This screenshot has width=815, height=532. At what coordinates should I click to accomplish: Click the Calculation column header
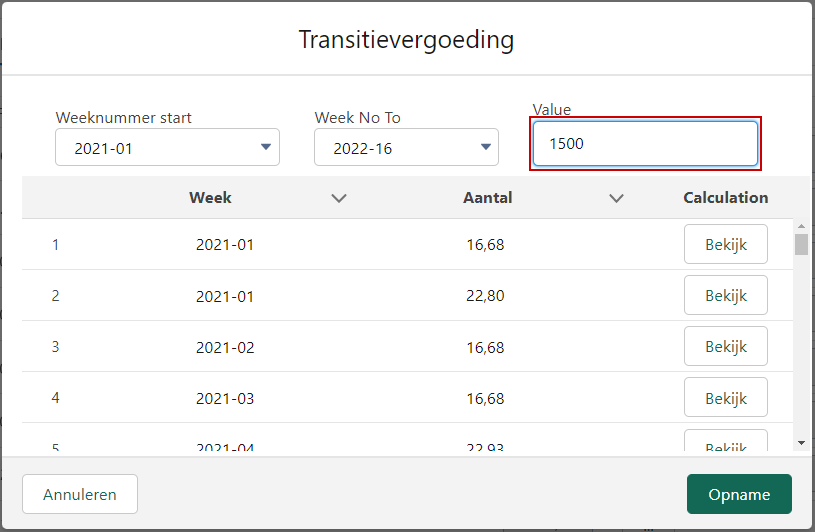[726, 198]
